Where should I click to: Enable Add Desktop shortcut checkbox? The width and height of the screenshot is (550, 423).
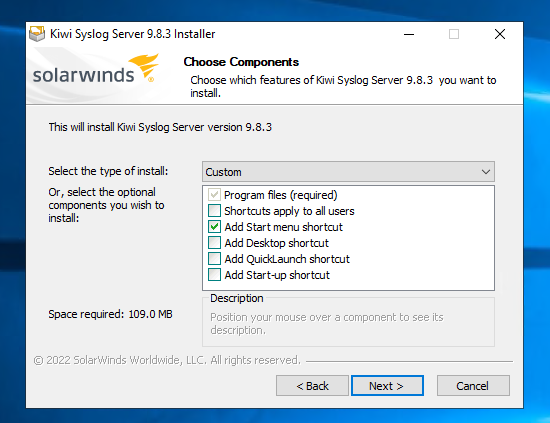[214, 243]
